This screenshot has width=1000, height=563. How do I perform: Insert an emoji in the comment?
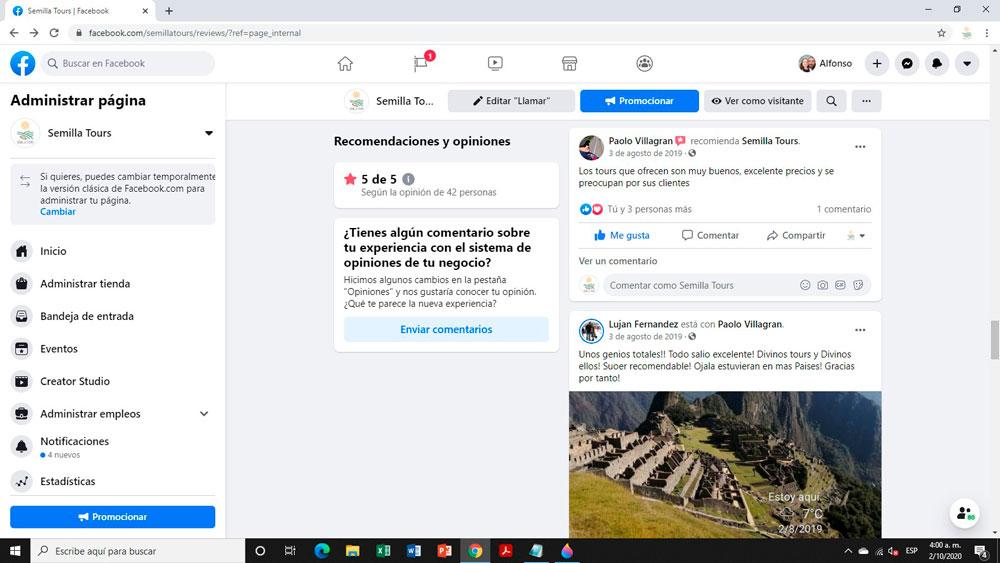pos(805,285)
